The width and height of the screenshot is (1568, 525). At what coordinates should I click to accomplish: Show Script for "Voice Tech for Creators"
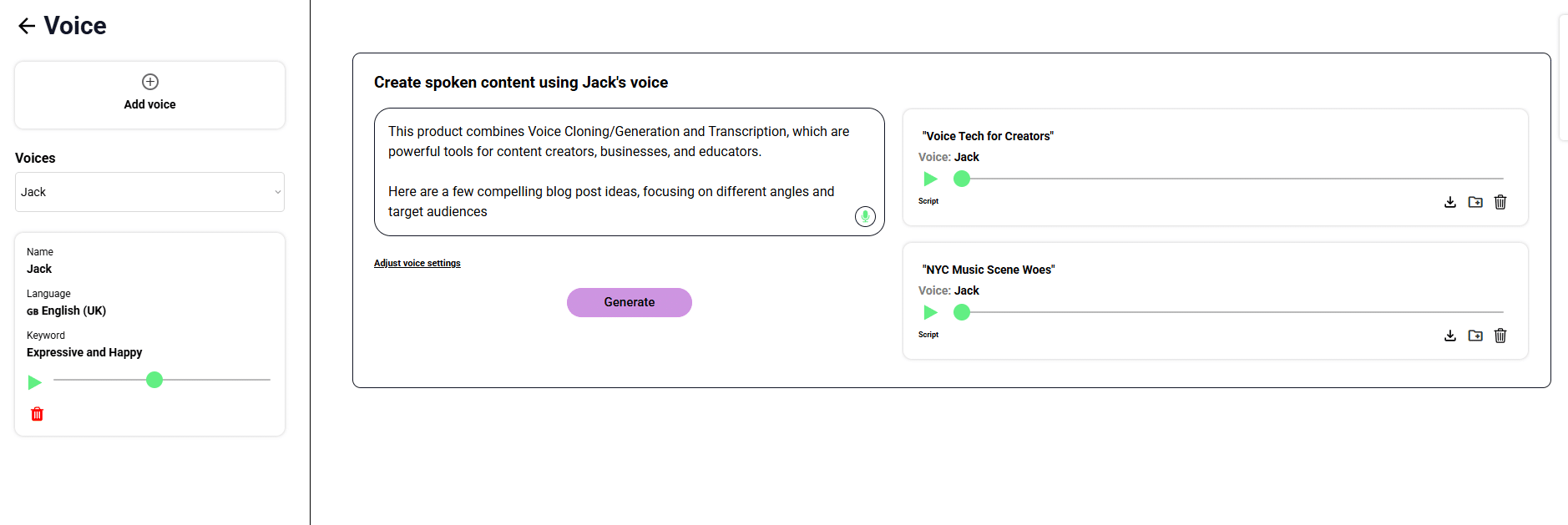pos(928,201)
